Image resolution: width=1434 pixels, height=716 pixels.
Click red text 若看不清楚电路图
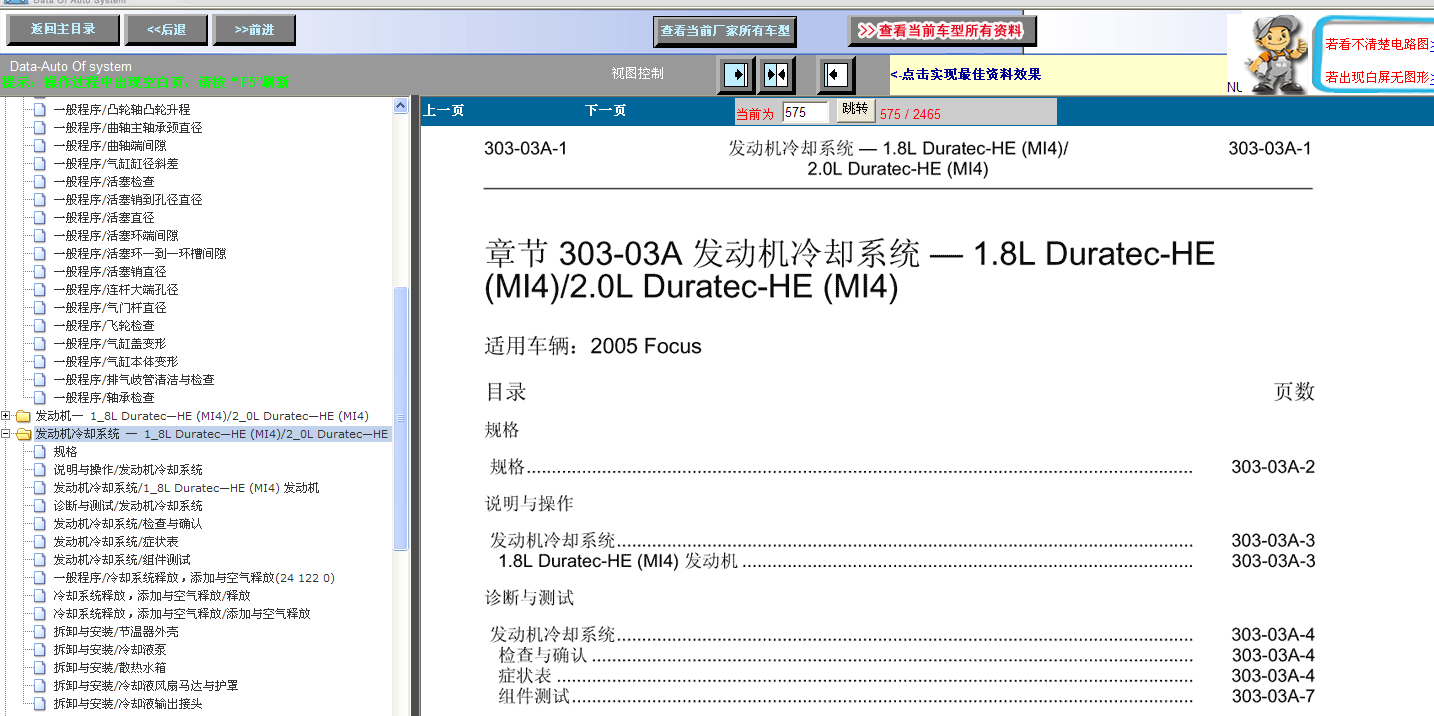point(1378,44)
